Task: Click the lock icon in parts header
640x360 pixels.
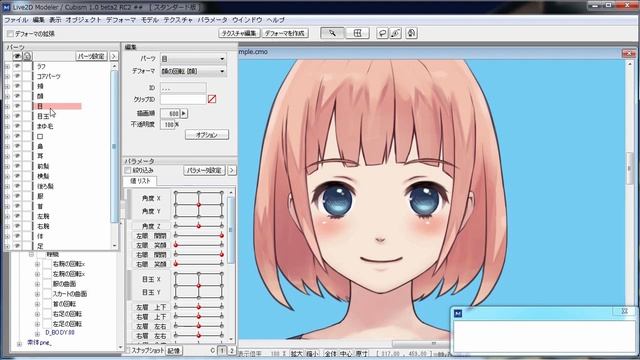Action: coord(27,56)
